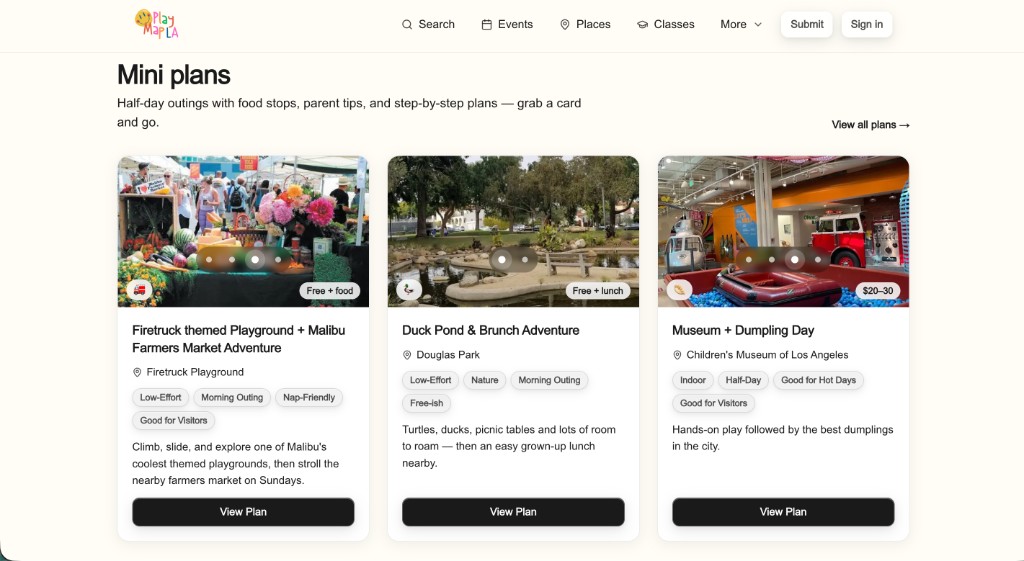Open Duck Pond & Brunch Adventure title
The width and height of the screenshot is (1024, 561).
(x=490, y=330)
